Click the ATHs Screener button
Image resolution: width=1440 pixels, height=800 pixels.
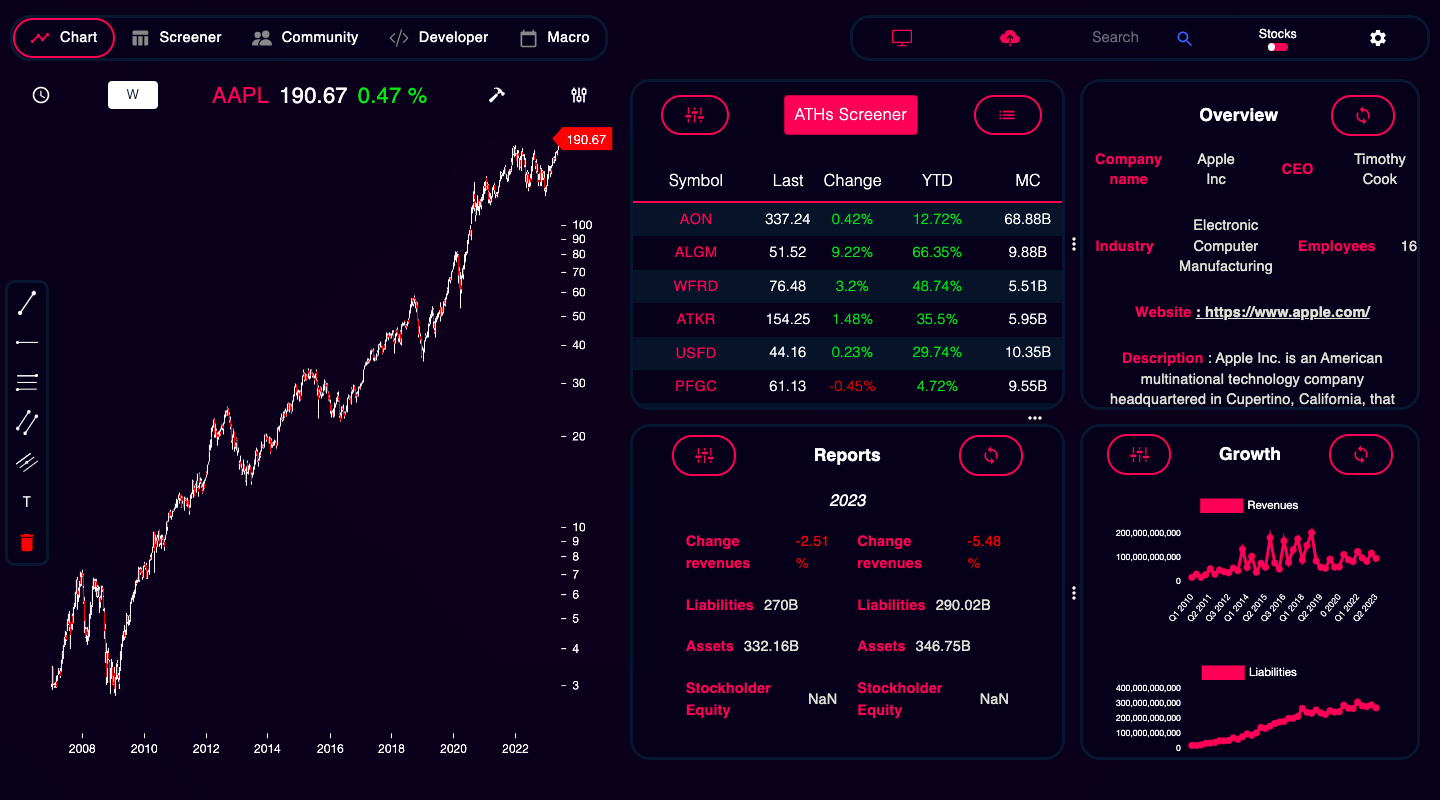tap(850, 115)
